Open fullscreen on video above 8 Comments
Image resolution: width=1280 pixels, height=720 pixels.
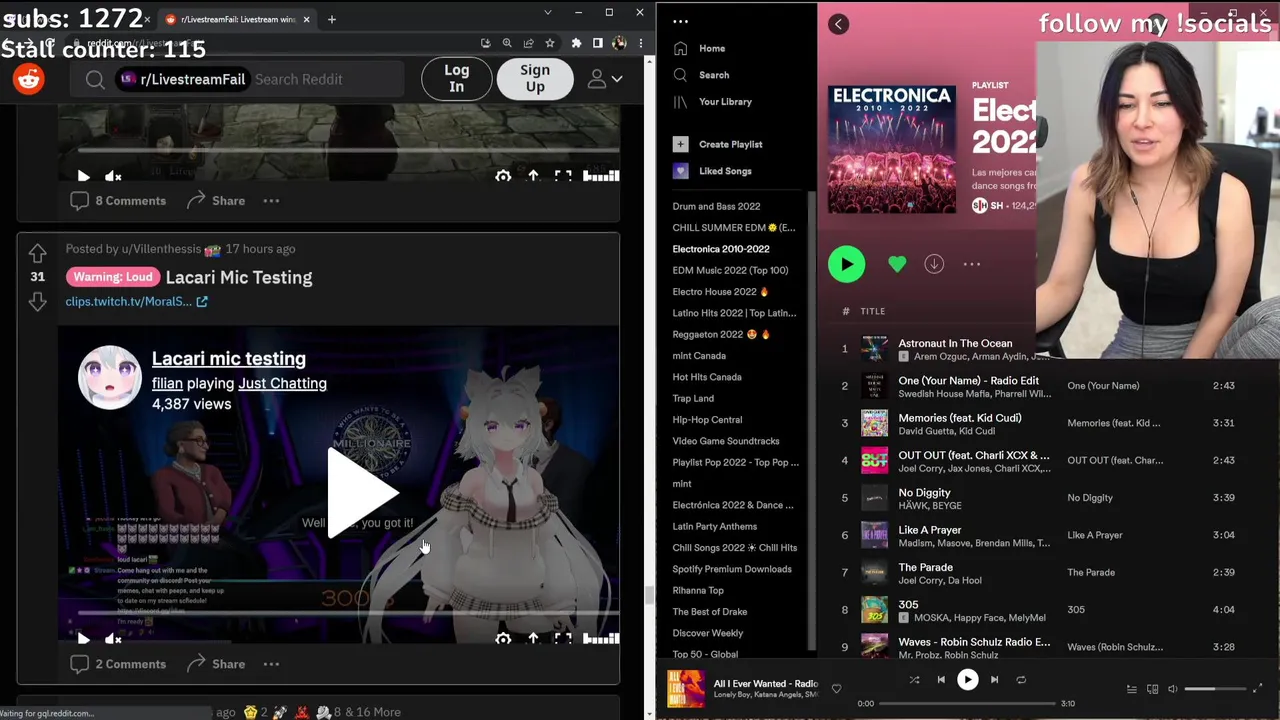[563, 176]
